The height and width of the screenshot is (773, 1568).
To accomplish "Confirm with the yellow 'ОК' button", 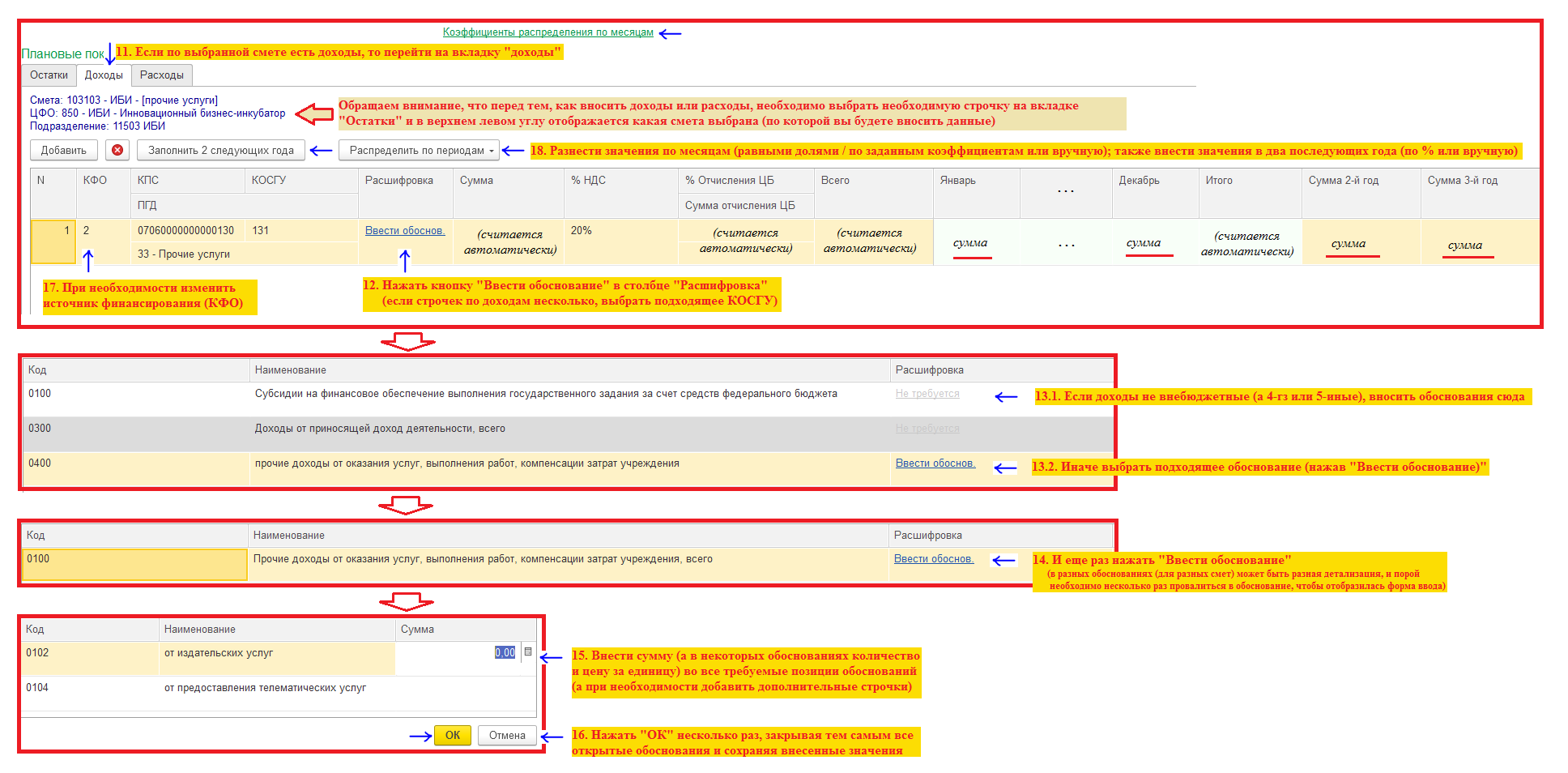I will click(x=452, y=736).
